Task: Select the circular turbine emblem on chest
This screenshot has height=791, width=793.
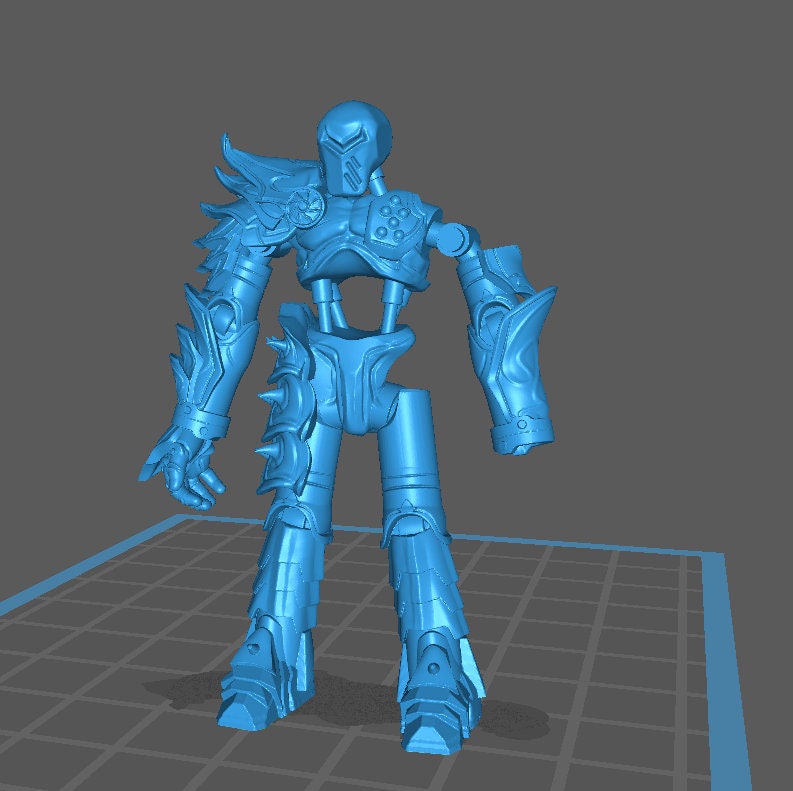Action: (x=298, y=208)
